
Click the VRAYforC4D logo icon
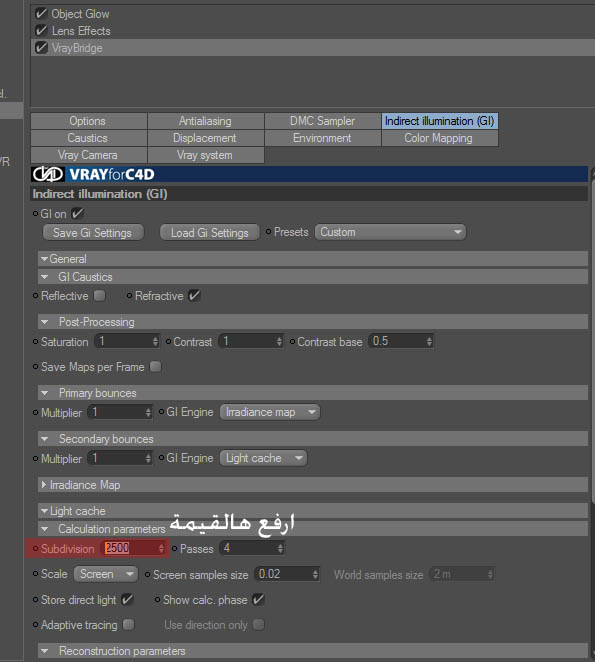48,174
